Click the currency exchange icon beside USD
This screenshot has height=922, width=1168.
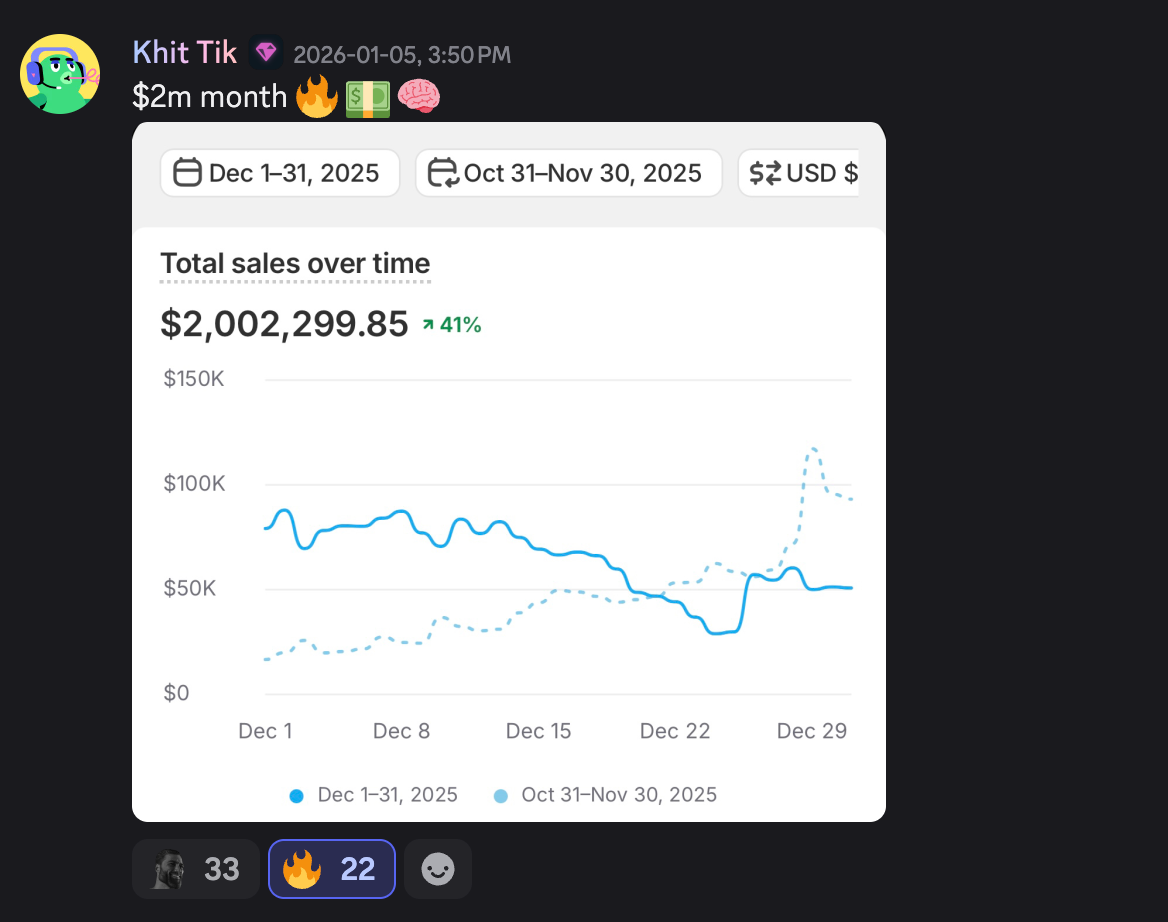click(x=766, y=173)
